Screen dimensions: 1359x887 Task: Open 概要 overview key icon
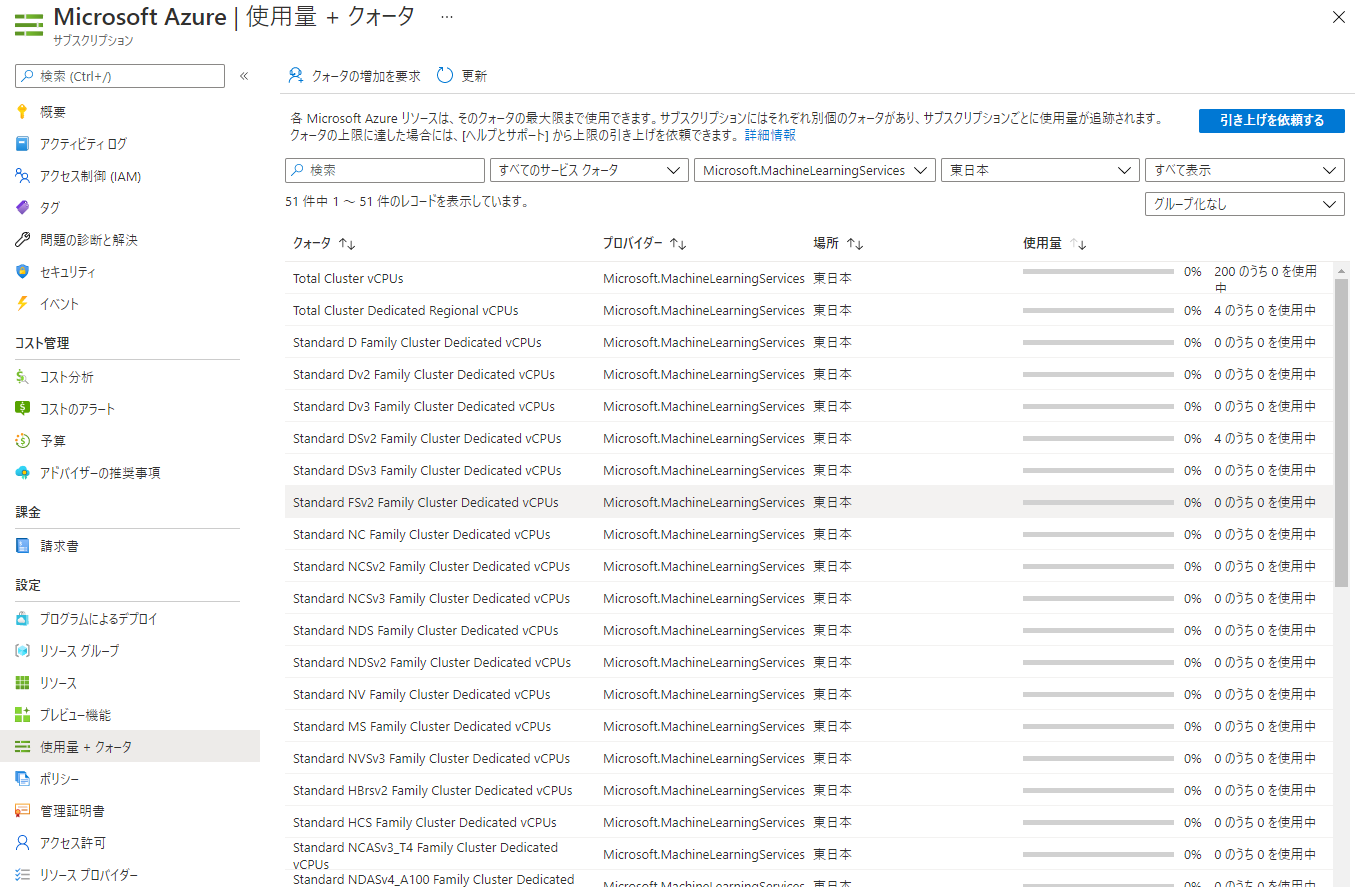click(x=22, y=112)
